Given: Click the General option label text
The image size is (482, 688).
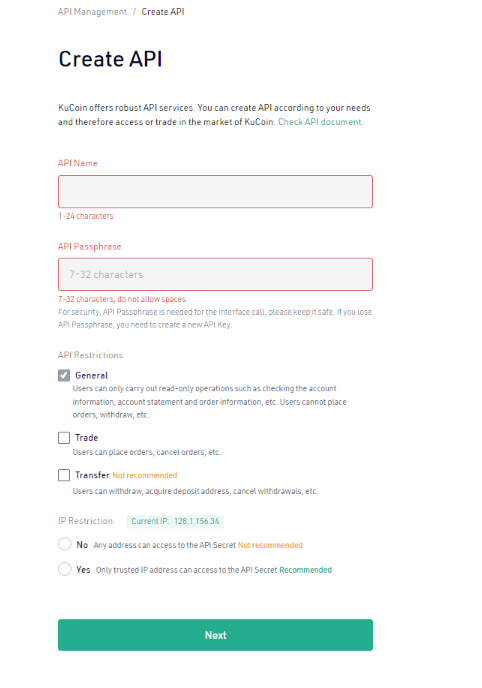Looking at the screenshot, I should tap(91, 376).
